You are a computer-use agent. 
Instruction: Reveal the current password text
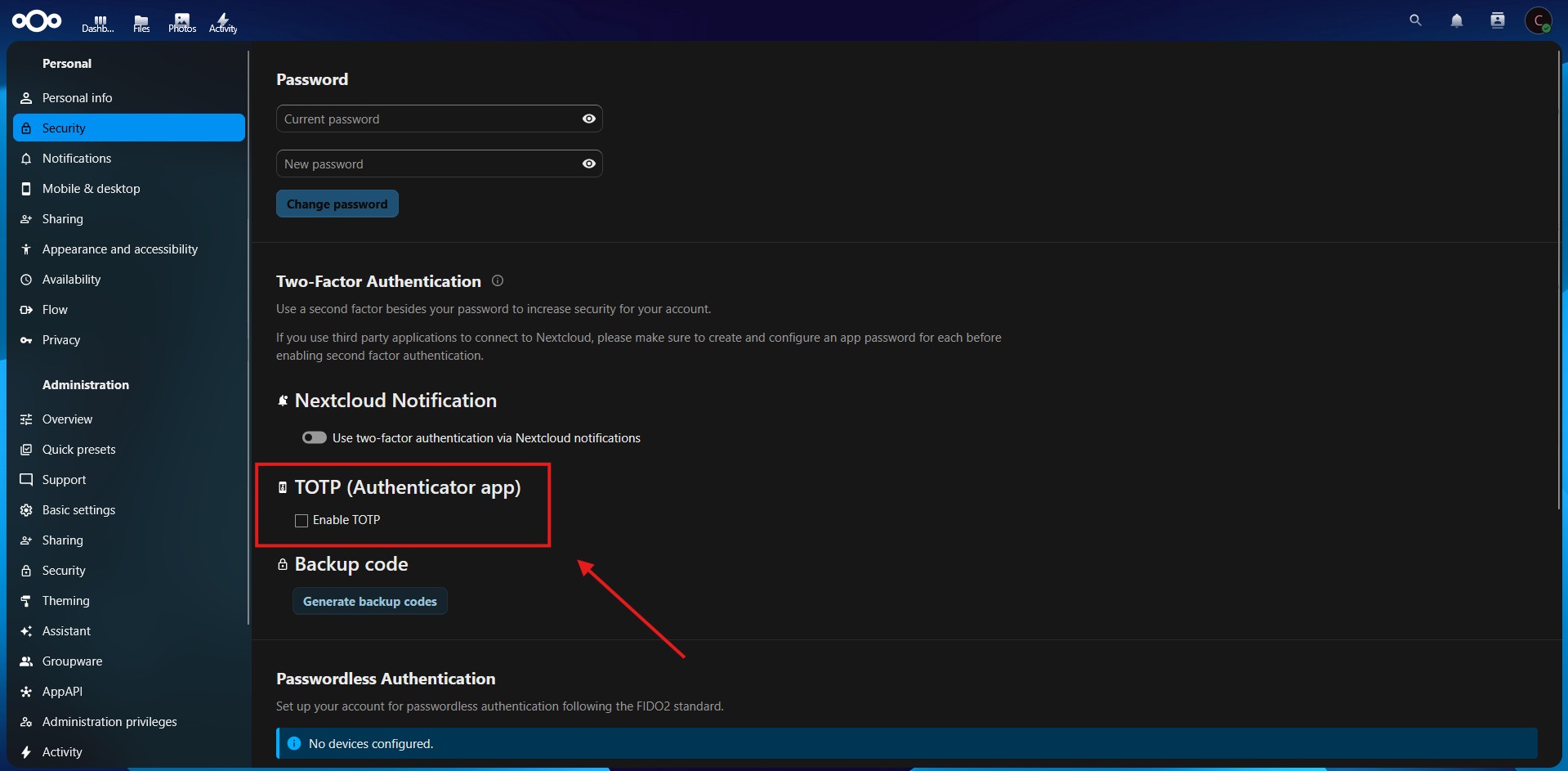[587, 119]
